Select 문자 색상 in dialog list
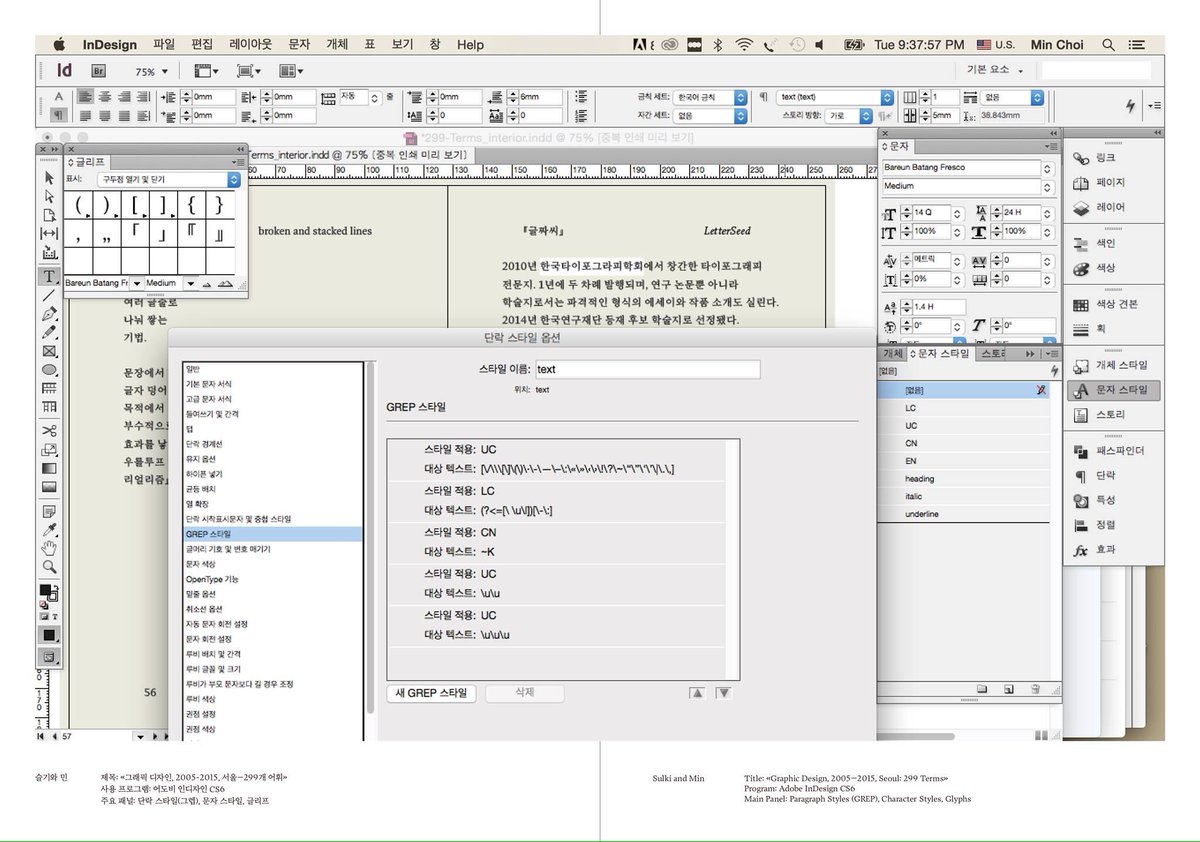The height and width of the screenshot is (842, 1200). pos(272,564)
